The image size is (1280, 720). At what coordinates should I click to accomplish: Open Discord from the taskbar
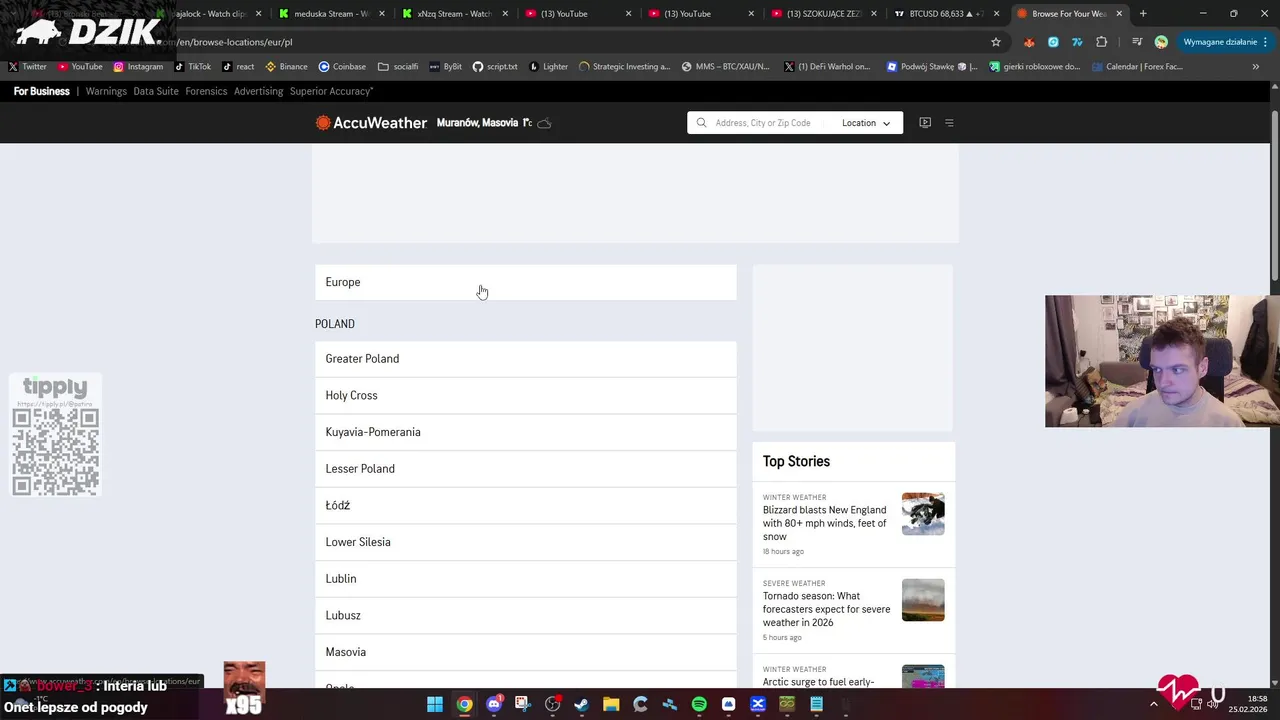494,704
